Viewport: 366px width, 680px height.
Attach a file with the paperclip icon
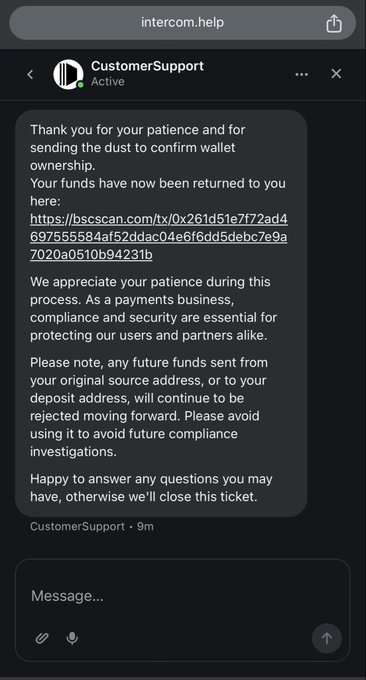[x=42, y=638]
